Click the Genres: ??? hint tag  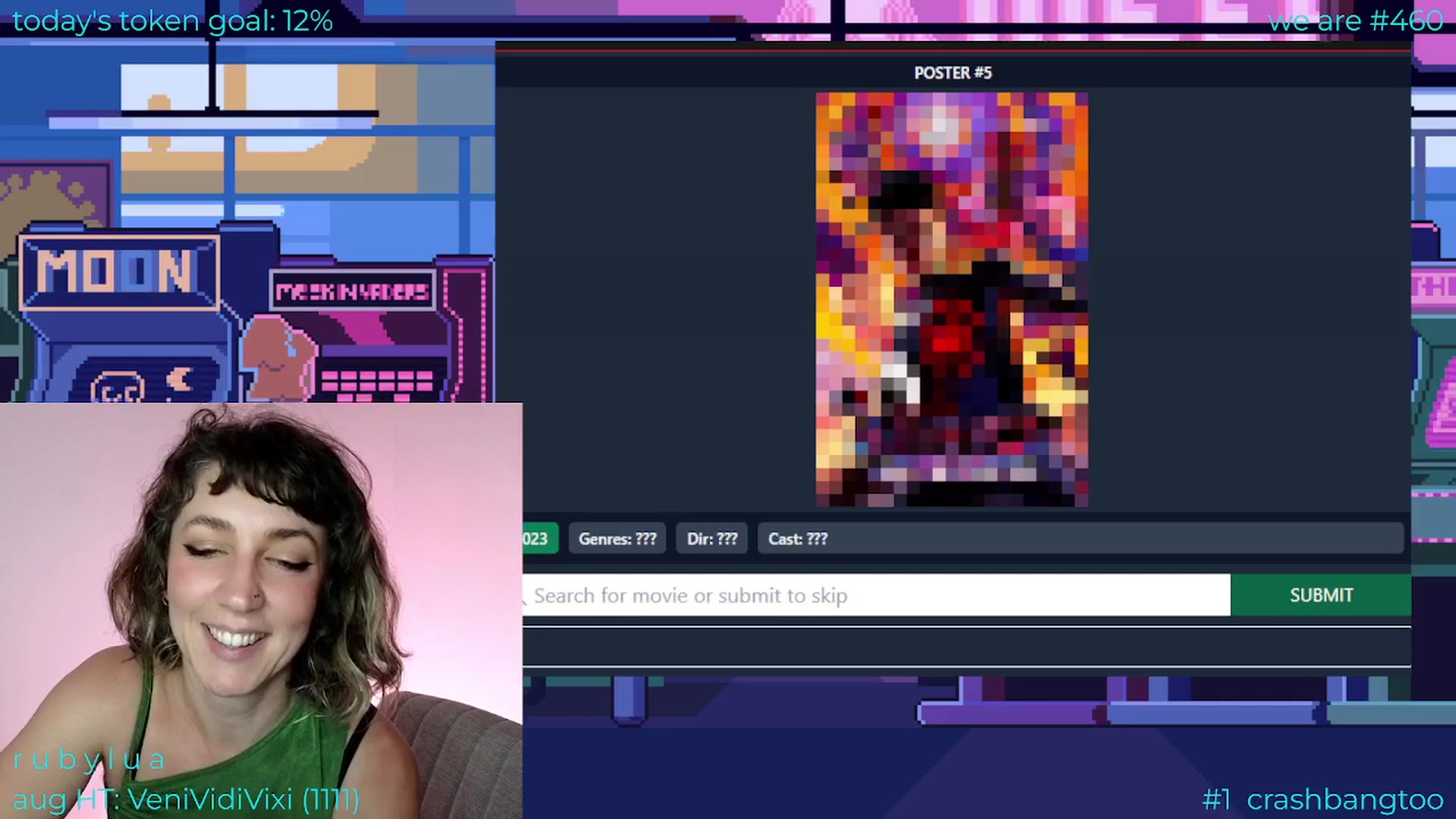617,538
